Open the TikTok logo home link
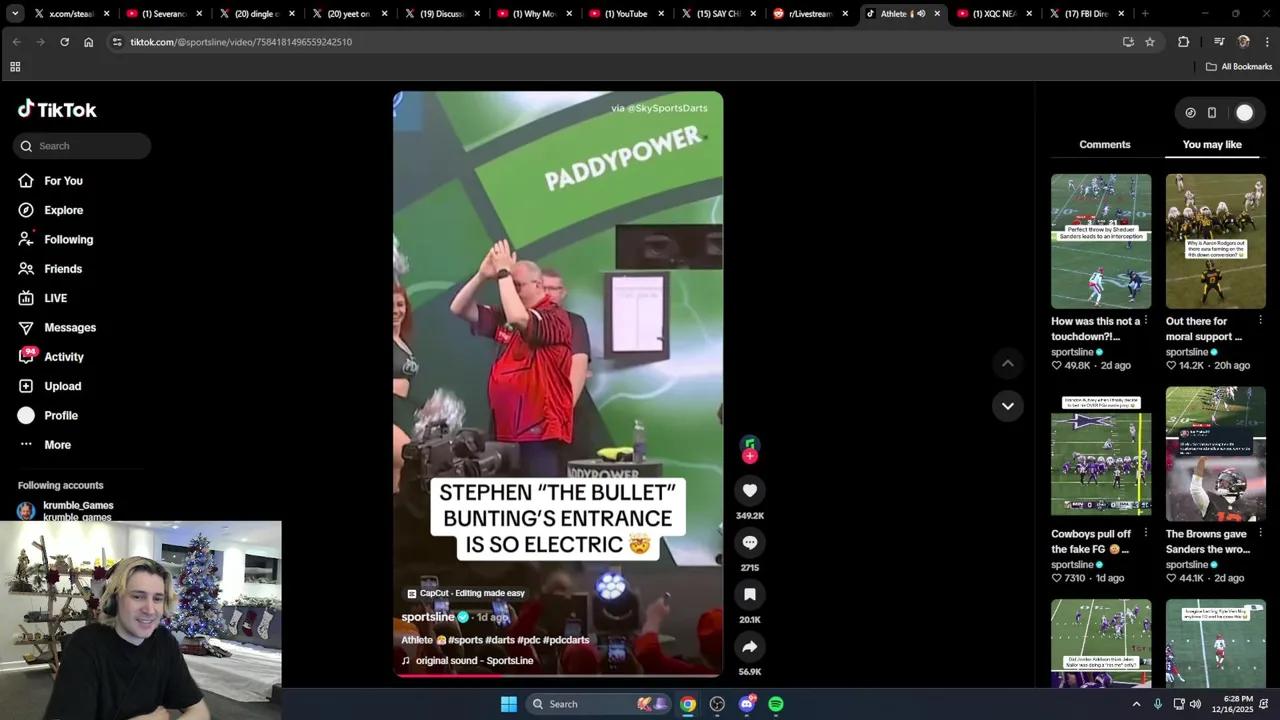Image resolution: width=1280 pixels, height=720 pixels. point(57,110)
